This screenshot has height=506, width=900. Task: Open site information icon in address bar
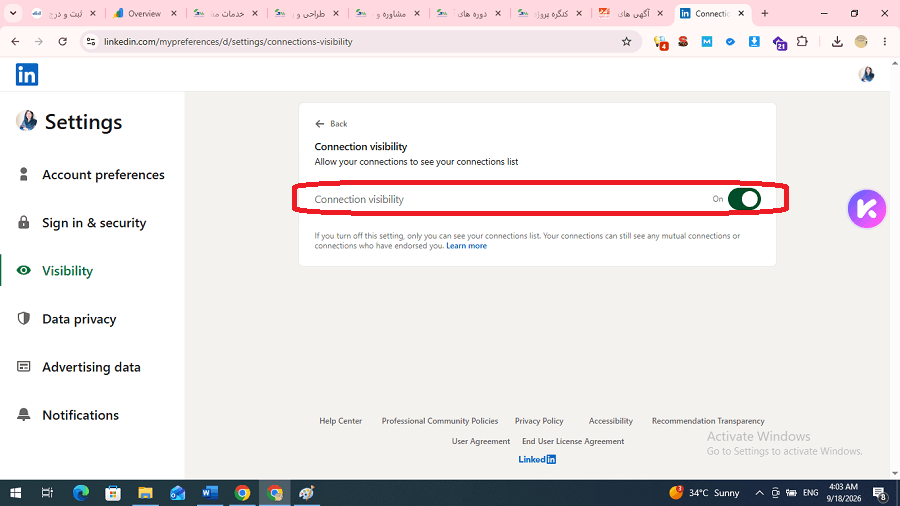click(91, 41)
